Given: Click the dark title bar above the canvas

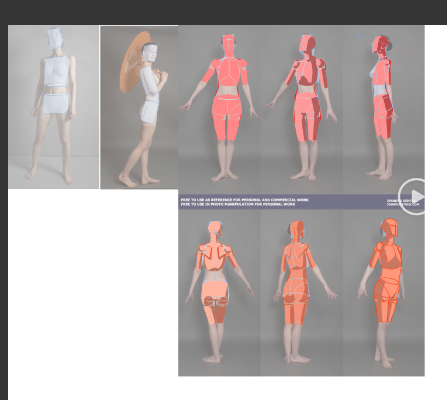Looking at the screenshot, I should pyautogui.click(x=223, y=12).
